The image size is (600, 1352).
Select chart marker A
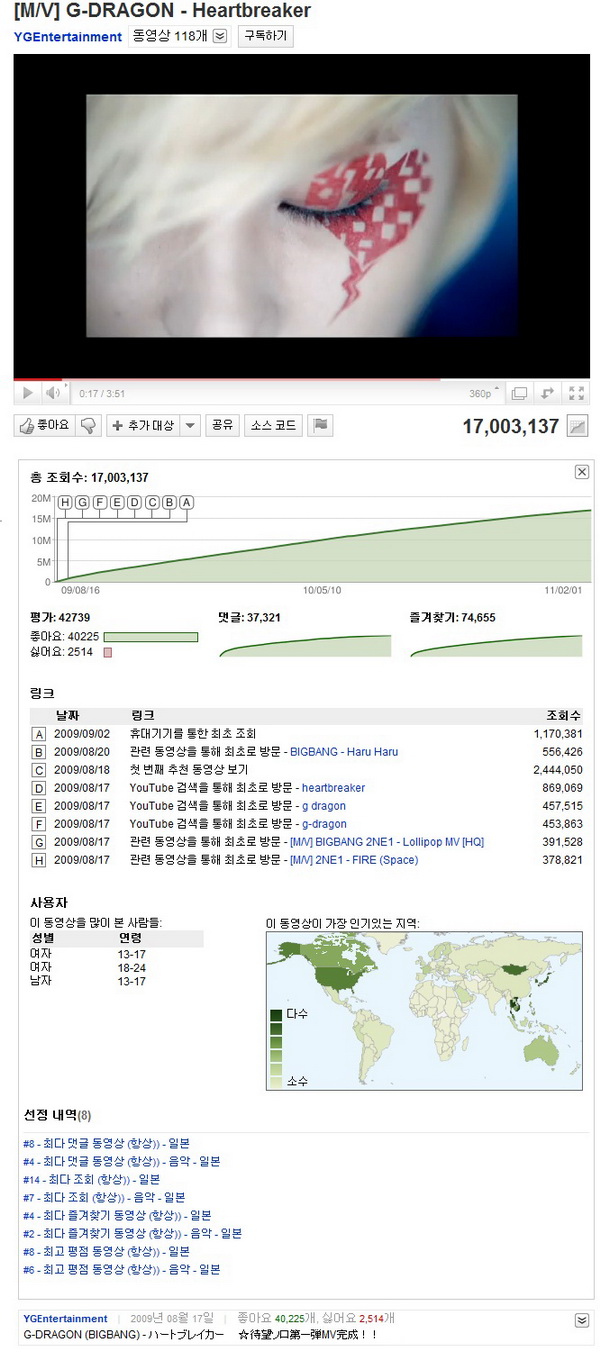(186, 502)
